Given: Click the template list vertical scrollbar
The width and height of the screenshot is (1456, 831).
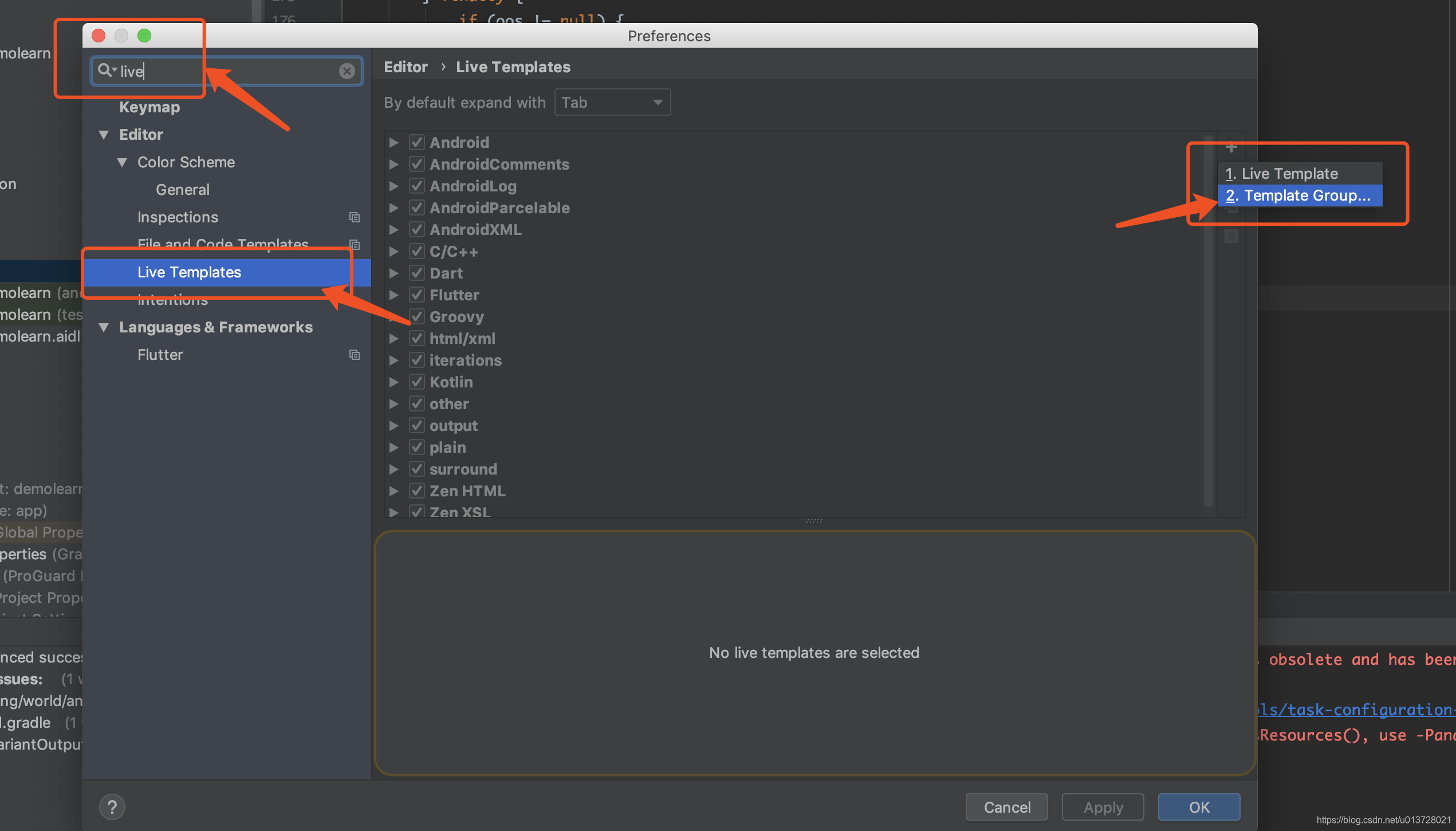Looking at the screenshot, I should pos(1208,321).
